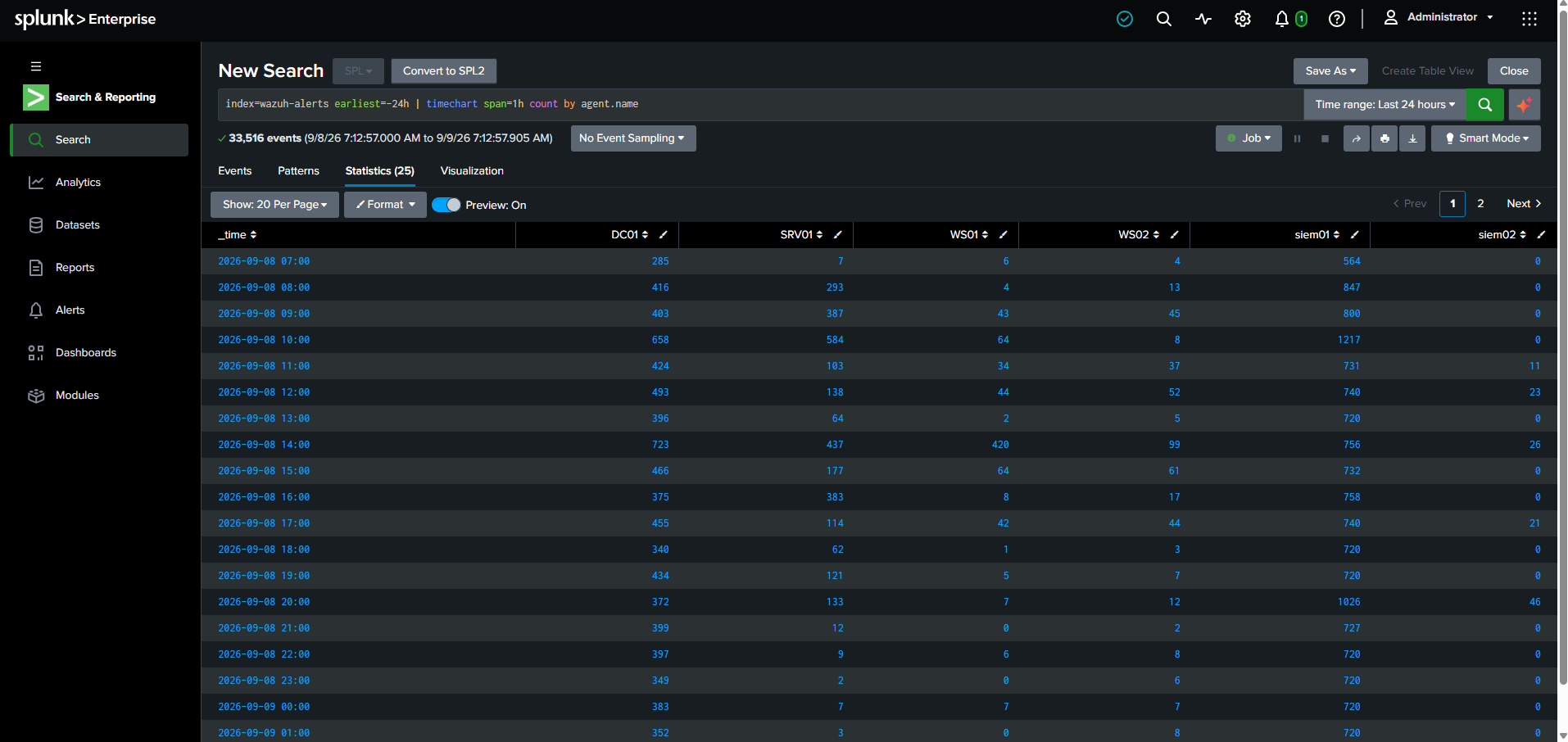Click the siem01 value 1217
1568x742 pixels.
point(1348,340)
